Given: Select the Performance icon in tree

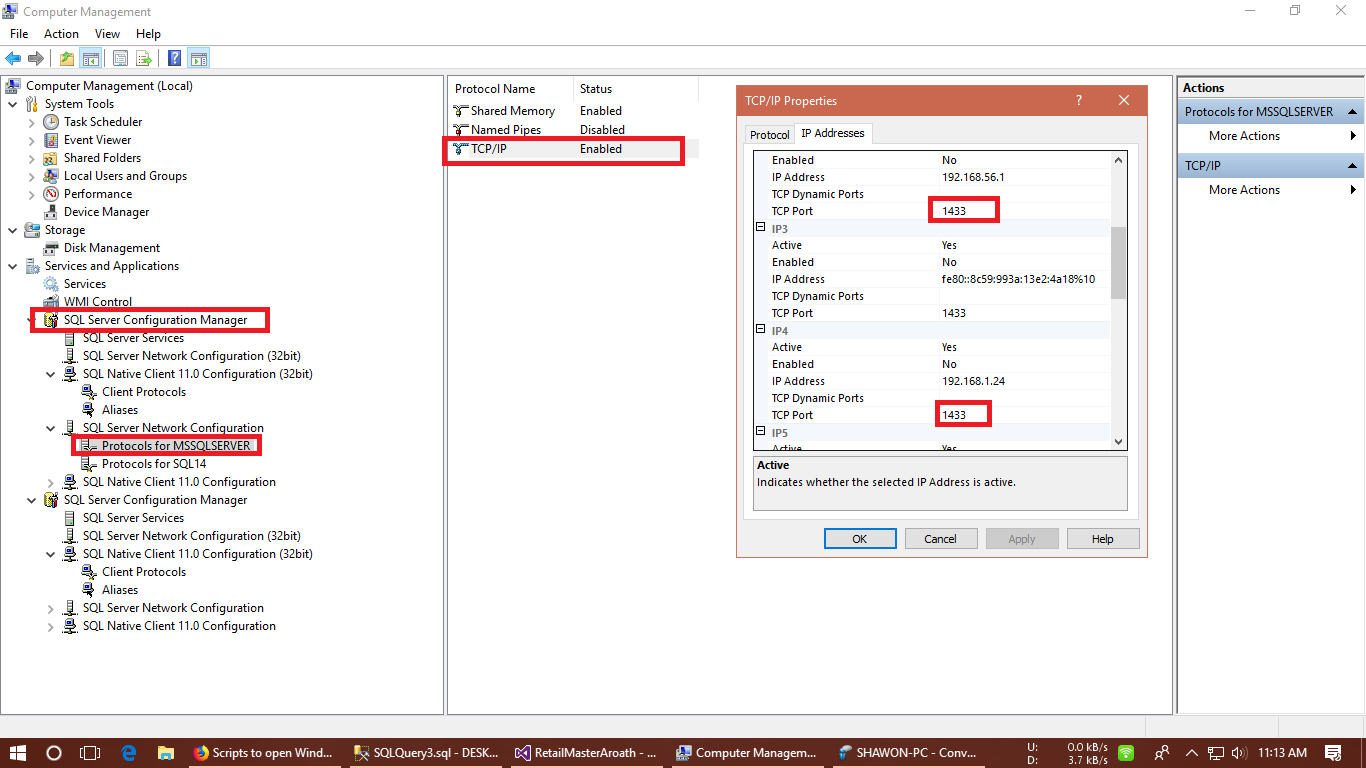Looking at the screenshot, I should tap(51, 194).
